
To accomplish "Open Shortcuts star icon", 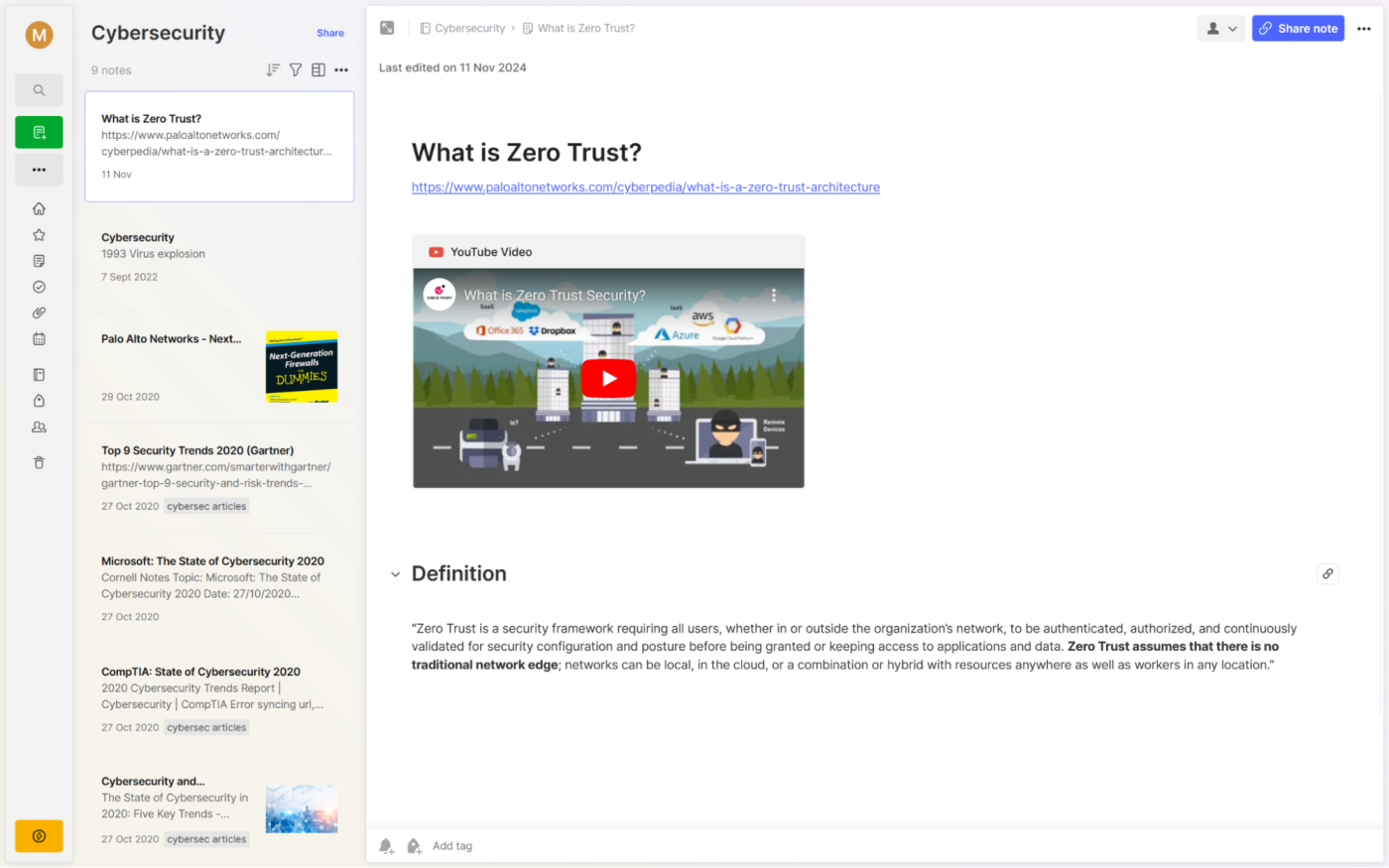I will tap(39, 235).
